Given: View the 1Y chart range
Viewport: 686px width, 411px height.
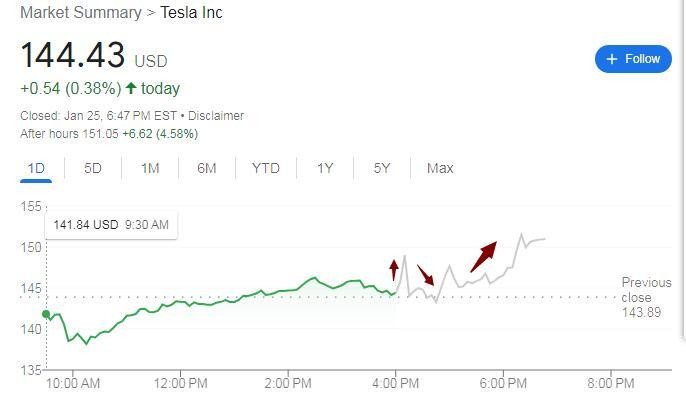Looking at the screenshot, I should tap(325, 168).
